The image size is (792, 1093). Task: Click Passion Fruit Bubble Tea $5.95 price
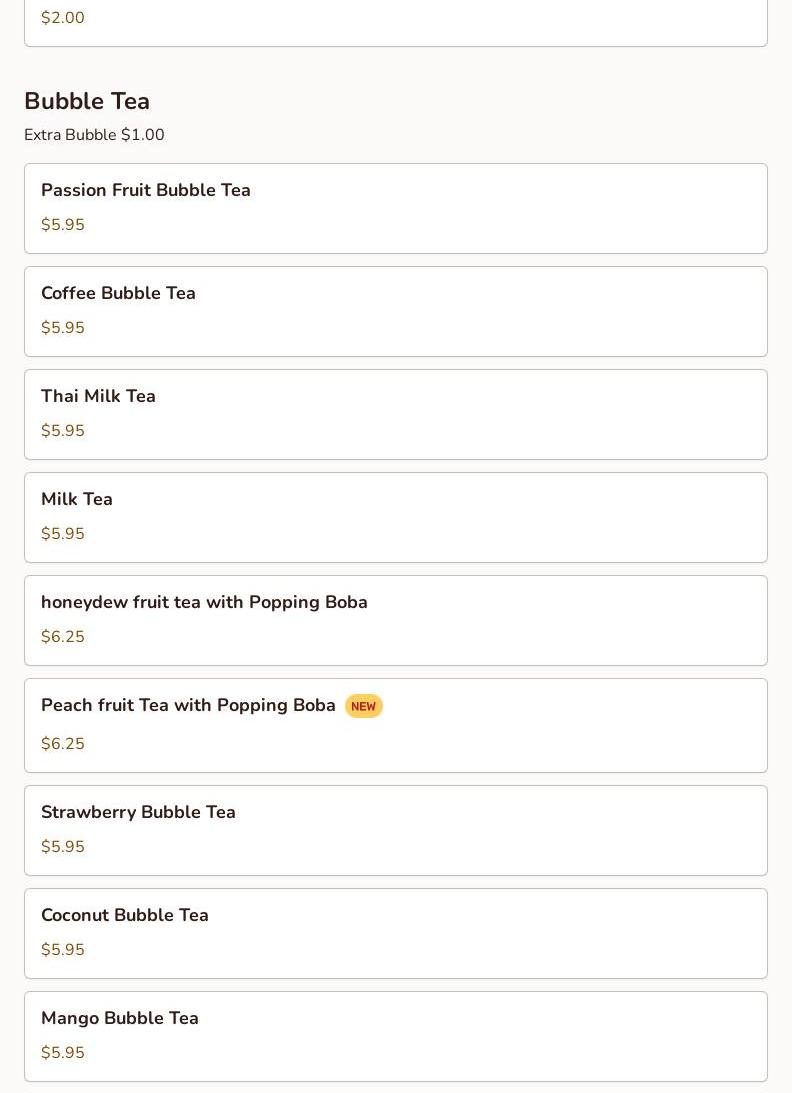(x=63, y=224)
